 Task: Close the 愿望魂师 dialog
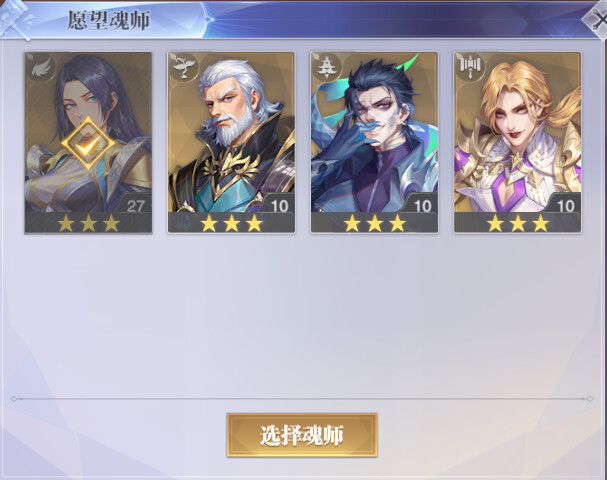click(x=598, y=20)
